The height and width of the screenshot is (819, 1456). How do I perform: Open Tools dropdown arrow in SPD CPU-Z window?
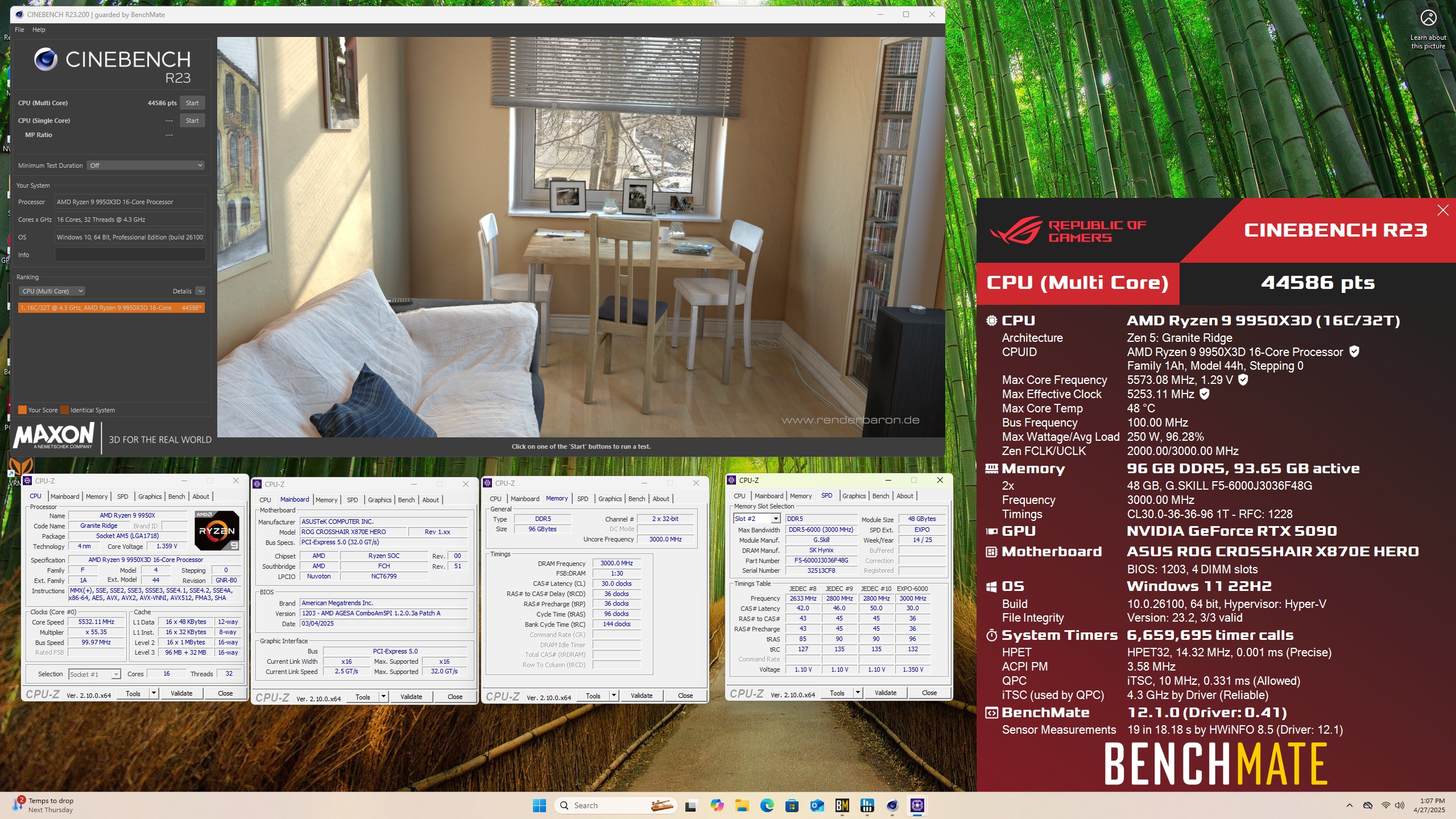pyautogui.click(x=858, y=693)
